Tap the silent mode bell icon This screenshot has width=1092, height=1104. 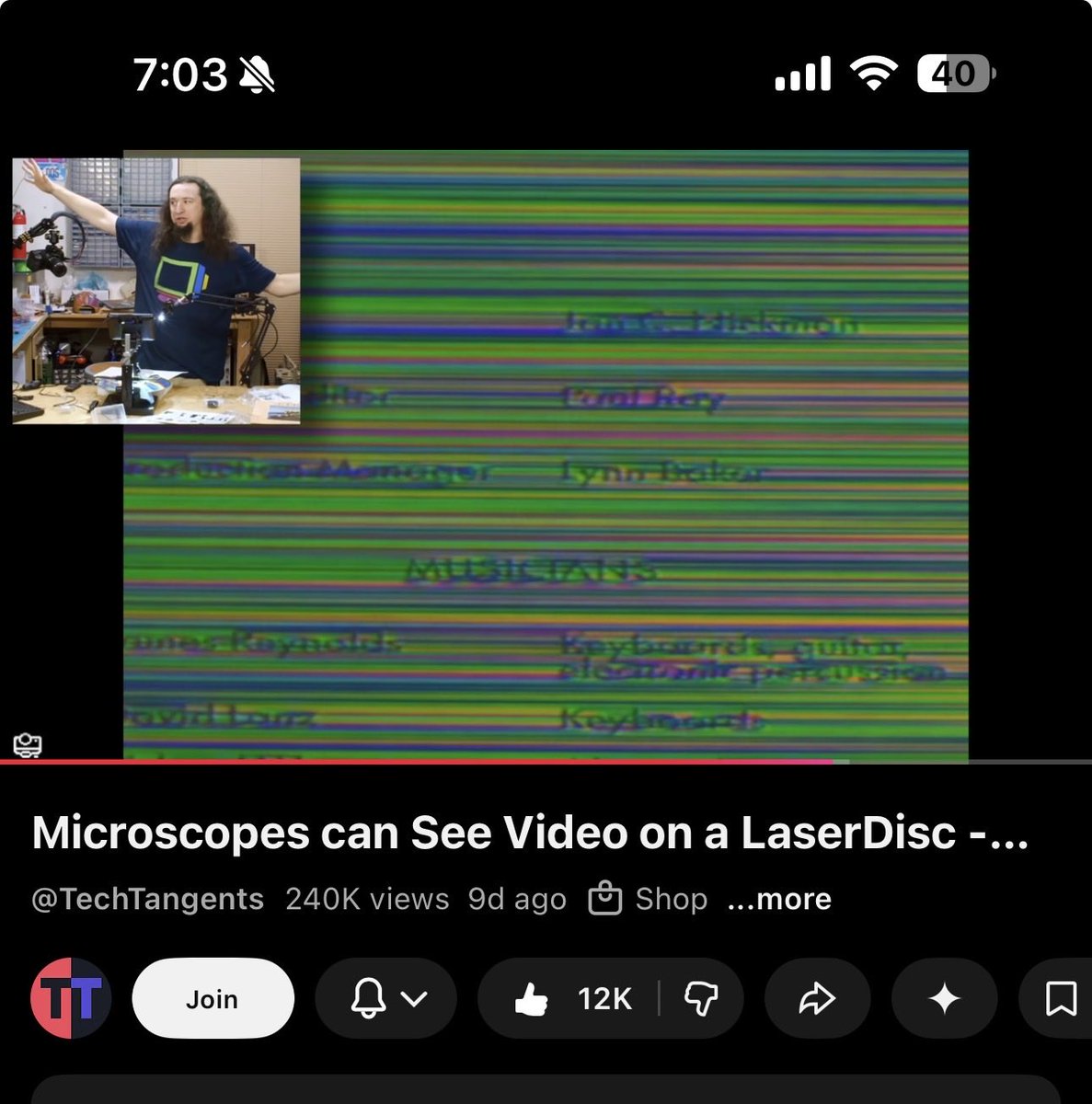[x=257, y=75]
